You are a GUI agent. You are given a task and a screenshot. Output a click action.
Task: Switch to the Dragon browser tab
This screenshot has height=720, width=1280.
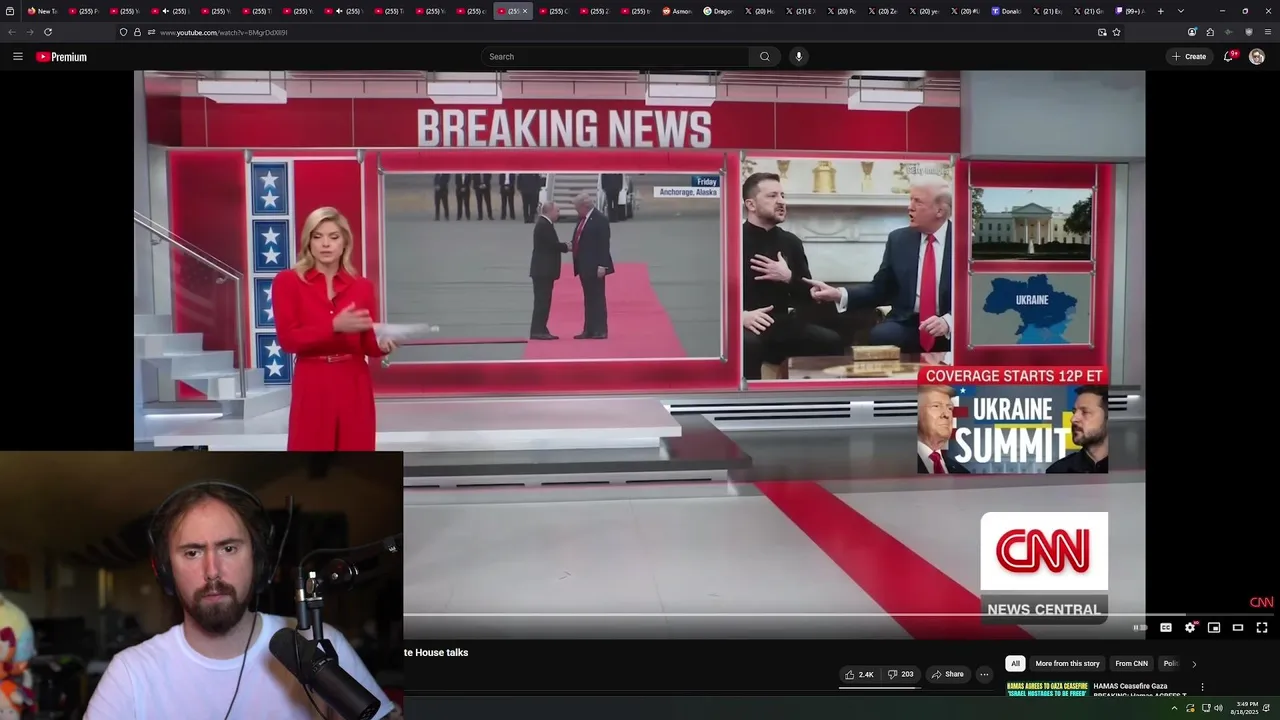tap(718, 11)
